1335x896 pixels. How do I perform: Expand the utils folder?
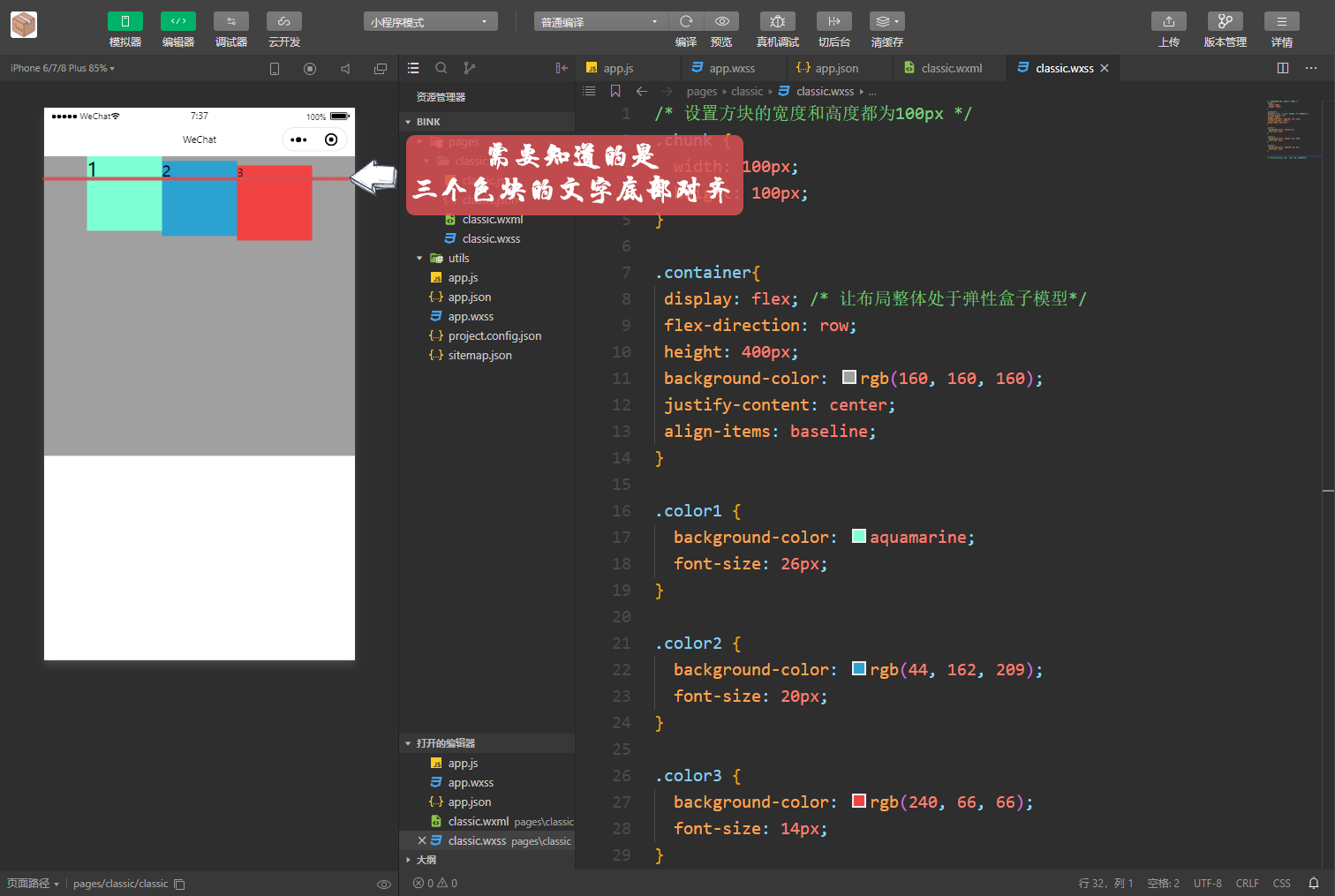pos(458,259)
